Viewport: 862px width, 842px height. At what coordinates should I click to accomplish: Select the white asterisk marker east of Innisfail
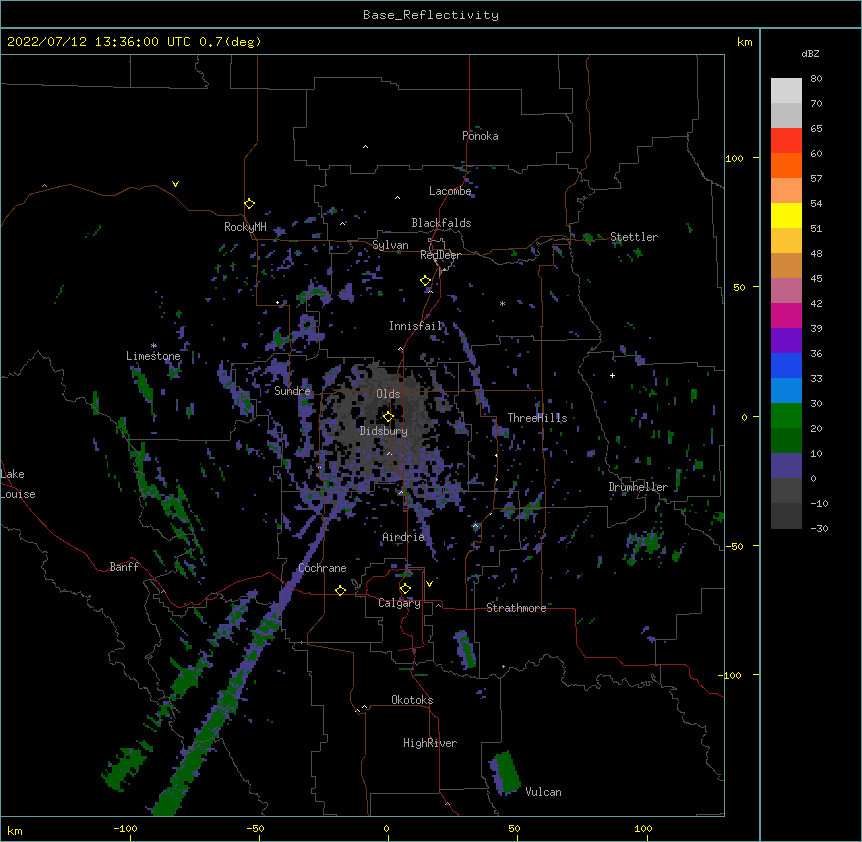(x=502, y=303)
